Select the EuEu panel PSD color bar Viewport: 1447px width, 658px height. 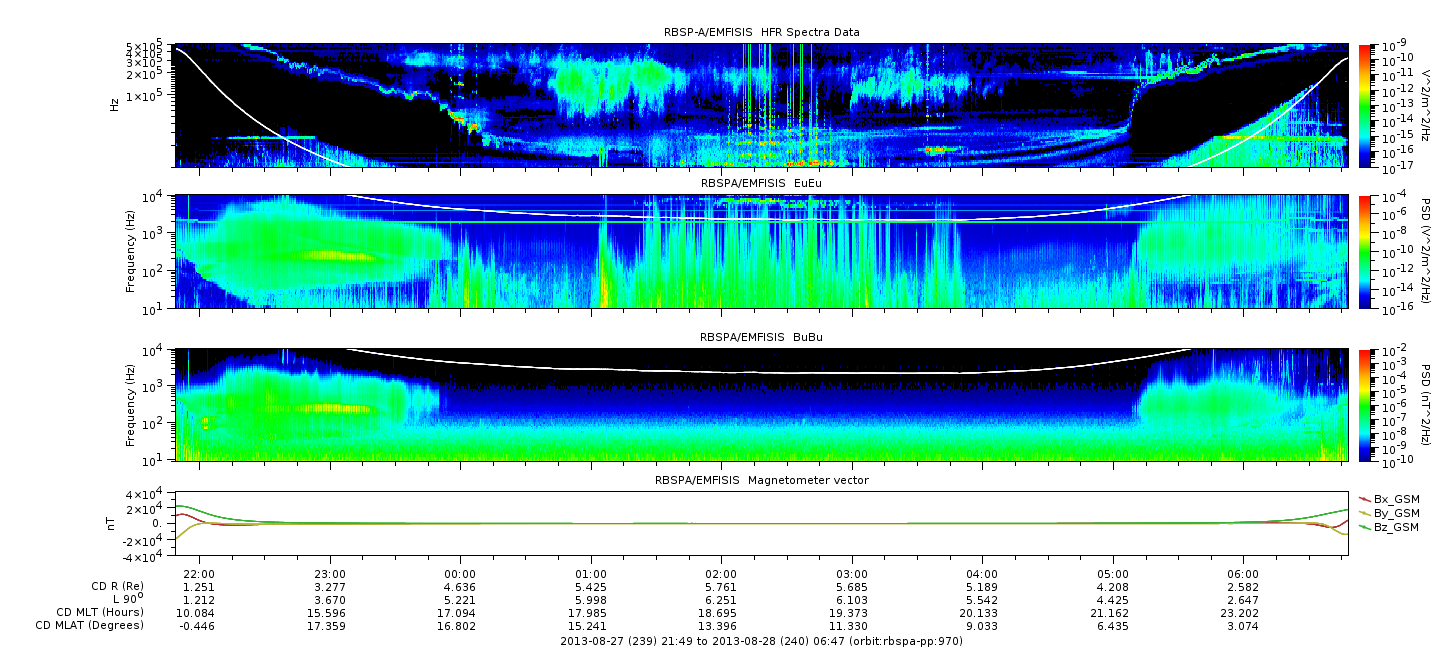click(x=1364, y=251)
